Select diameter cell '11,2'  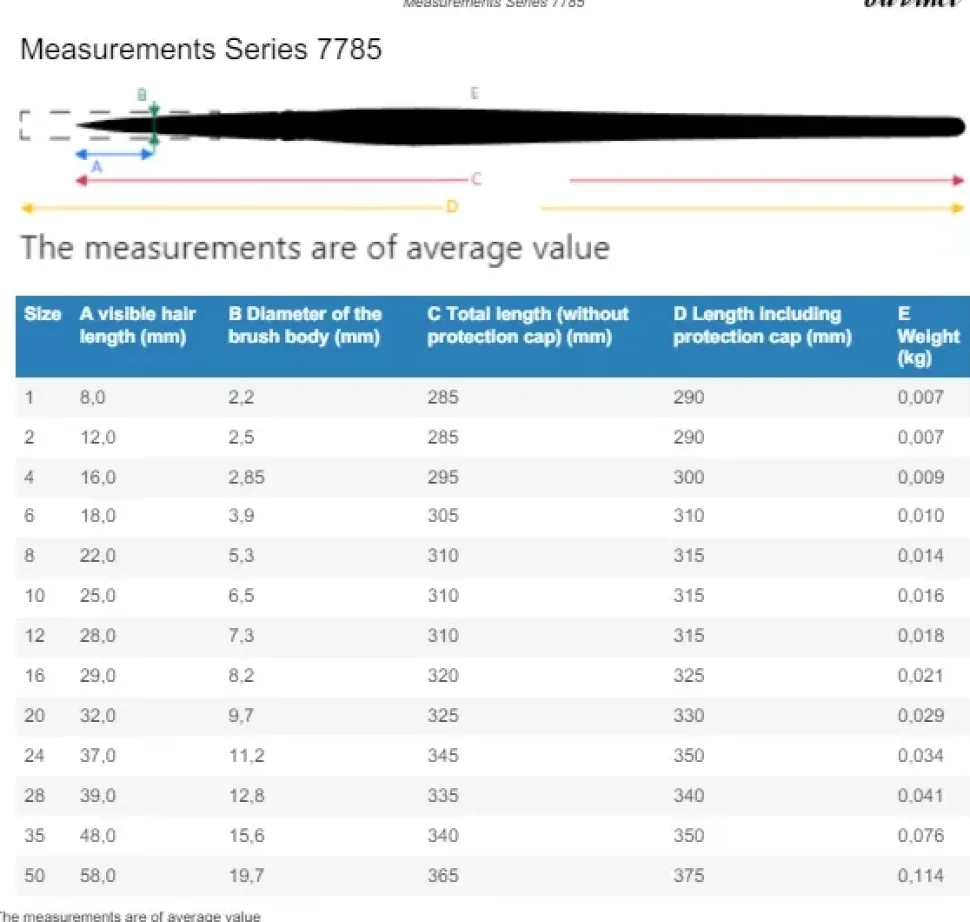pyautogui.click(x=246, y=756)
